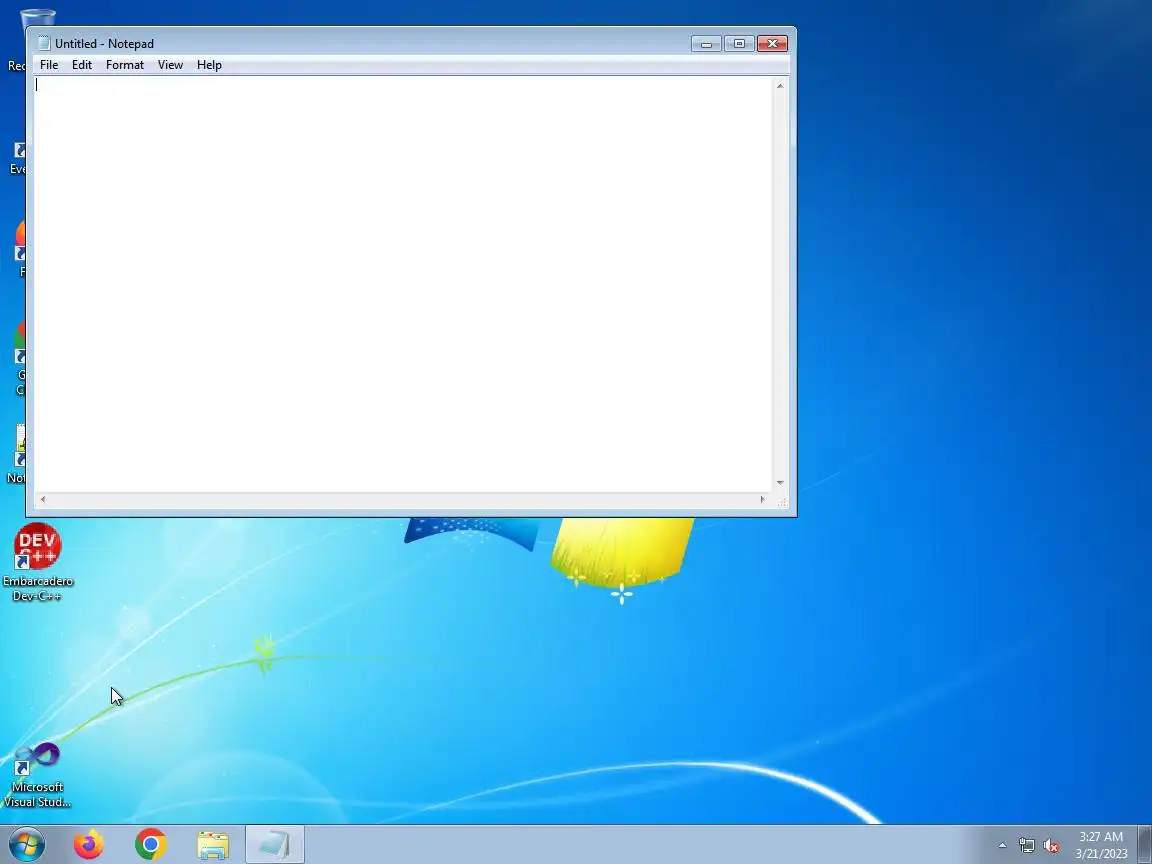Click the vertical scrollbar down arrow
Image resolution: width=1152 pixels, height=864 pixels.
(780, 483)
